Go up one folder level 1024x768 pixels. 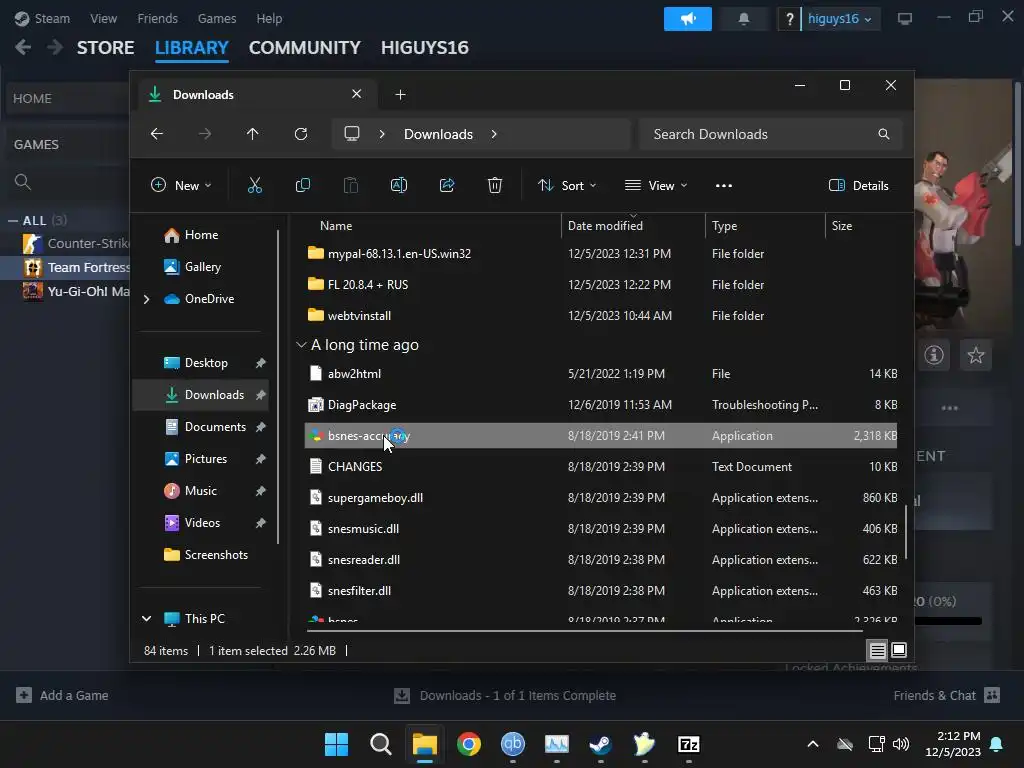click(252, 134)
